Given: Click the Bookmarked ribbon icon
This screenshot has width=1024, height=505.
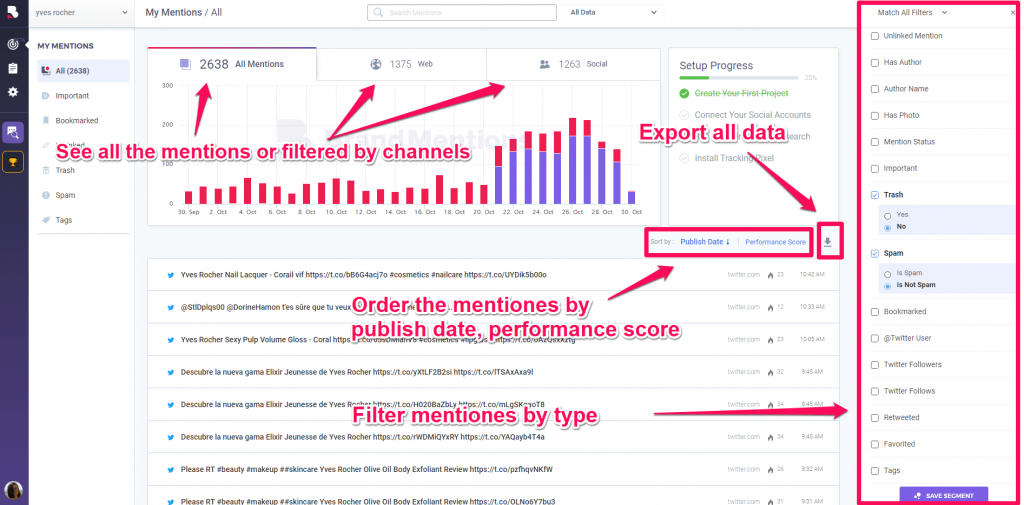Looking at the screenshot, I should tap(46, 121).
